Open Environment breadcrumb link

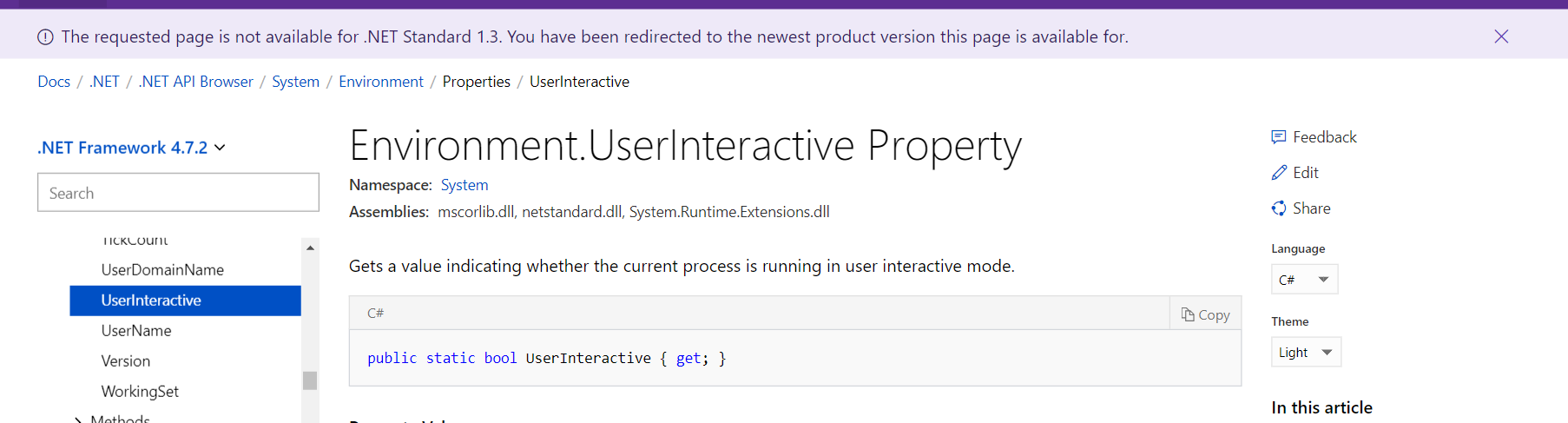pyautogui.click(x=381, y=82)
